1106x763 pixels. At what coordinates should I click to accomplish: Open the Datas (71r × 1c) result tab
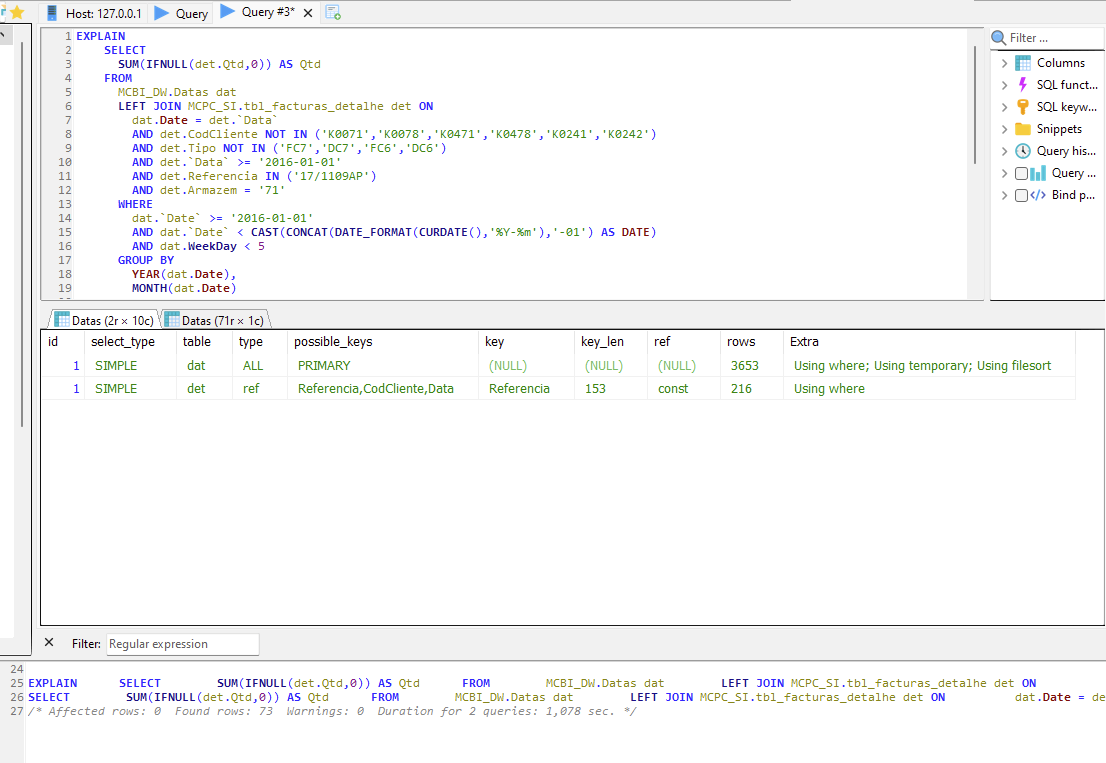(x=215, y=320)
